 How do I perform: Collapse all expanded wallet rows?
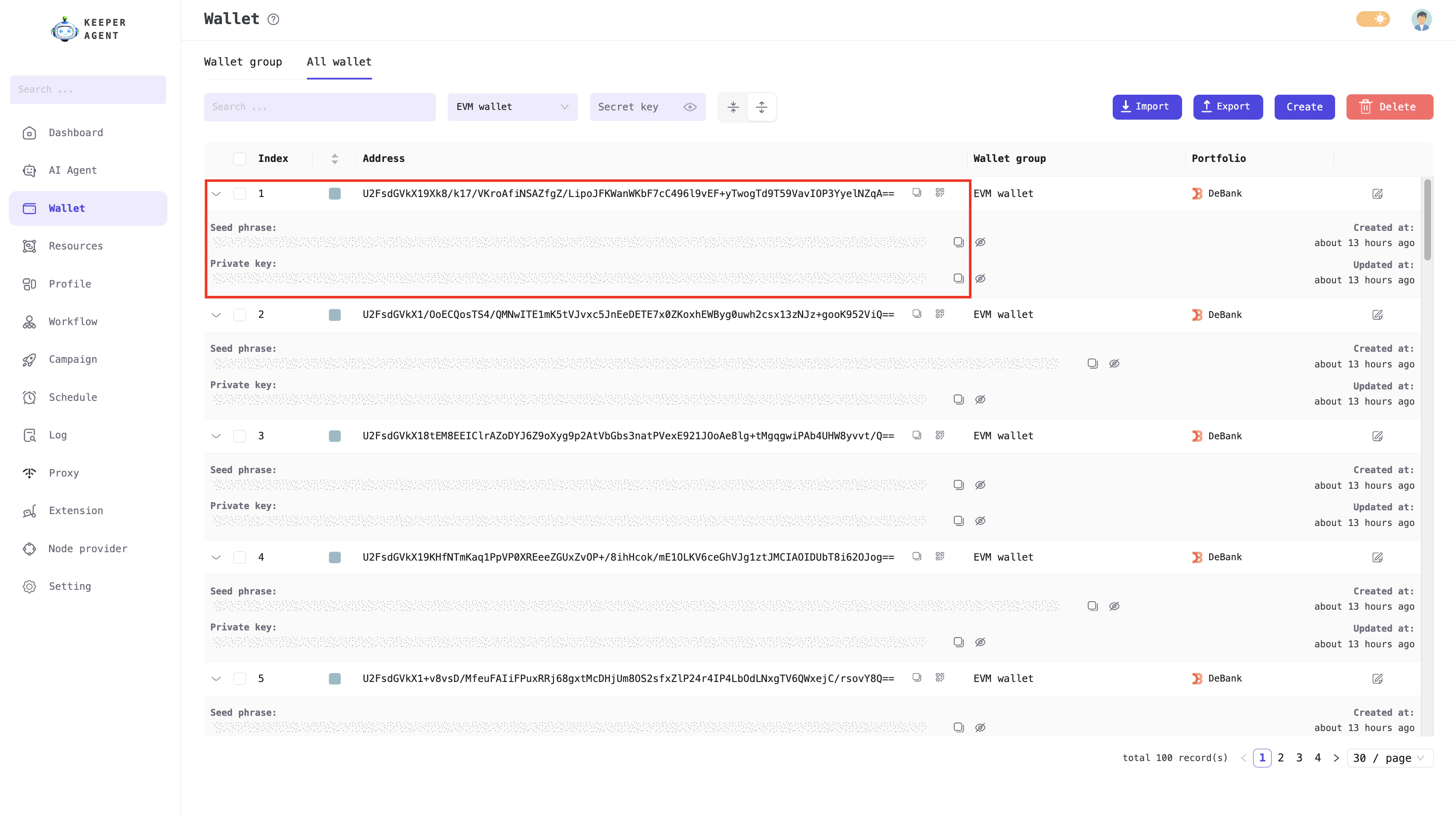733,107
